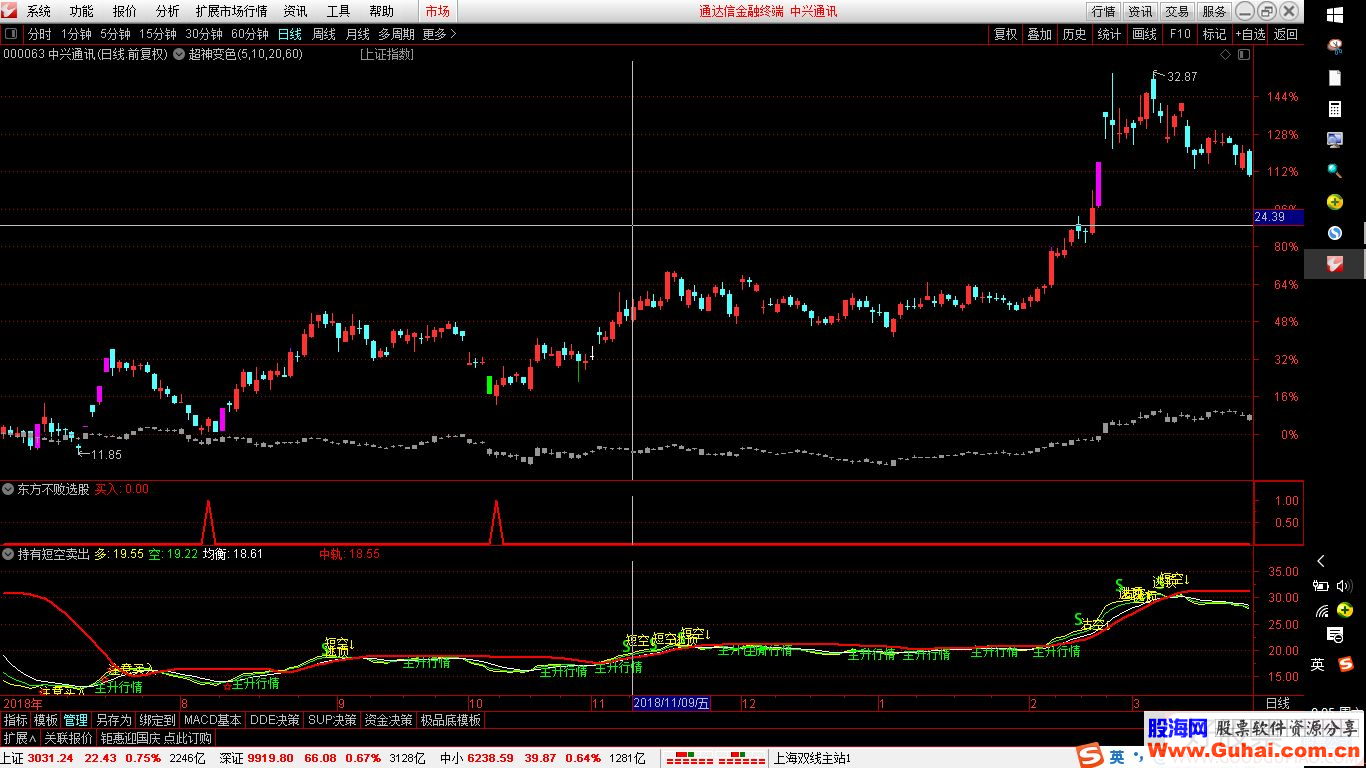1366x768 pixels.
Task: Expand the 扩展∧ panel
Action: click(20, 738)
